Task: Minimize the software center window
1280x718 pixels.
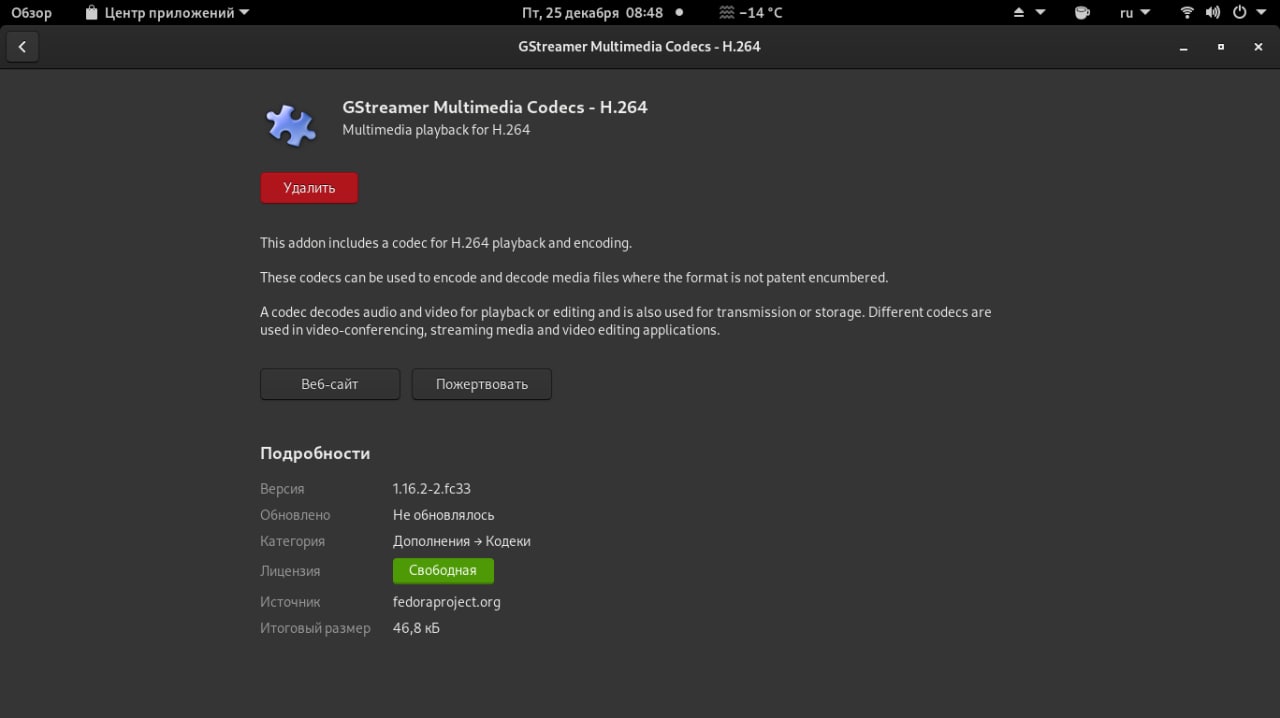Action: (1184, 47)
